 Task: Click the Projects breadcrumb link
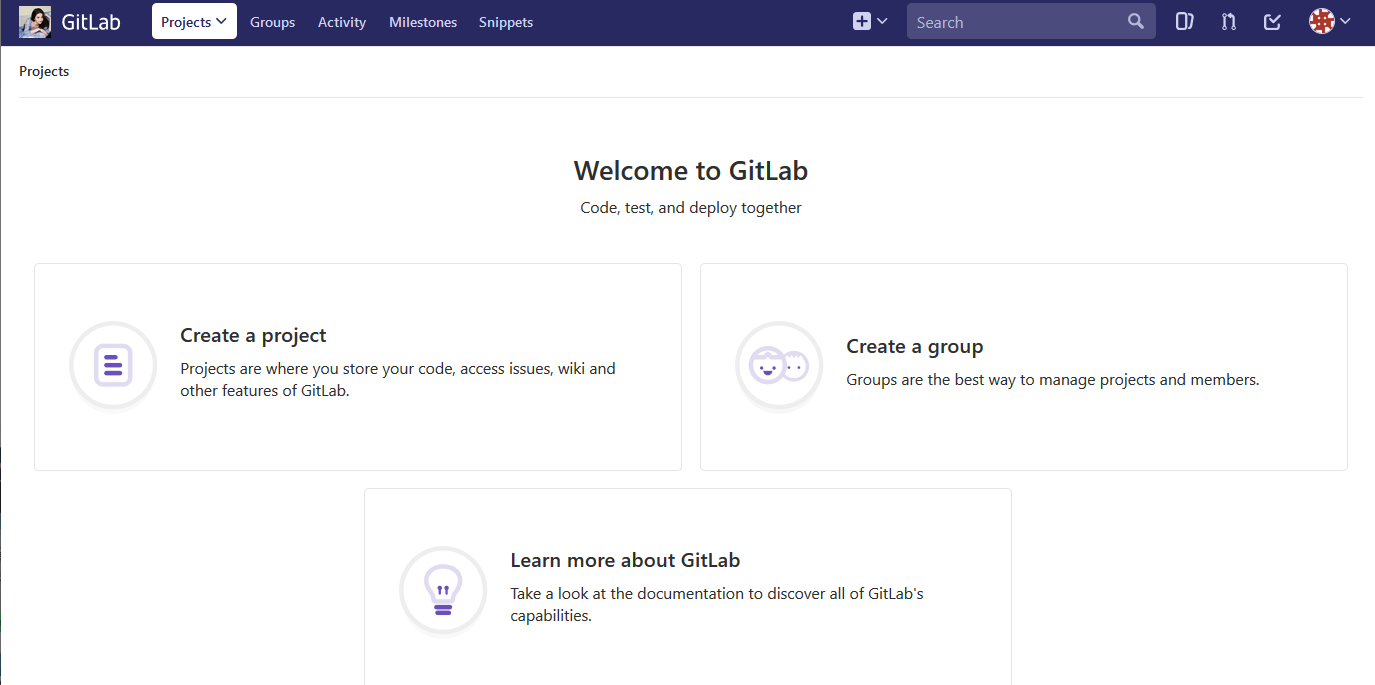point(44,71)
